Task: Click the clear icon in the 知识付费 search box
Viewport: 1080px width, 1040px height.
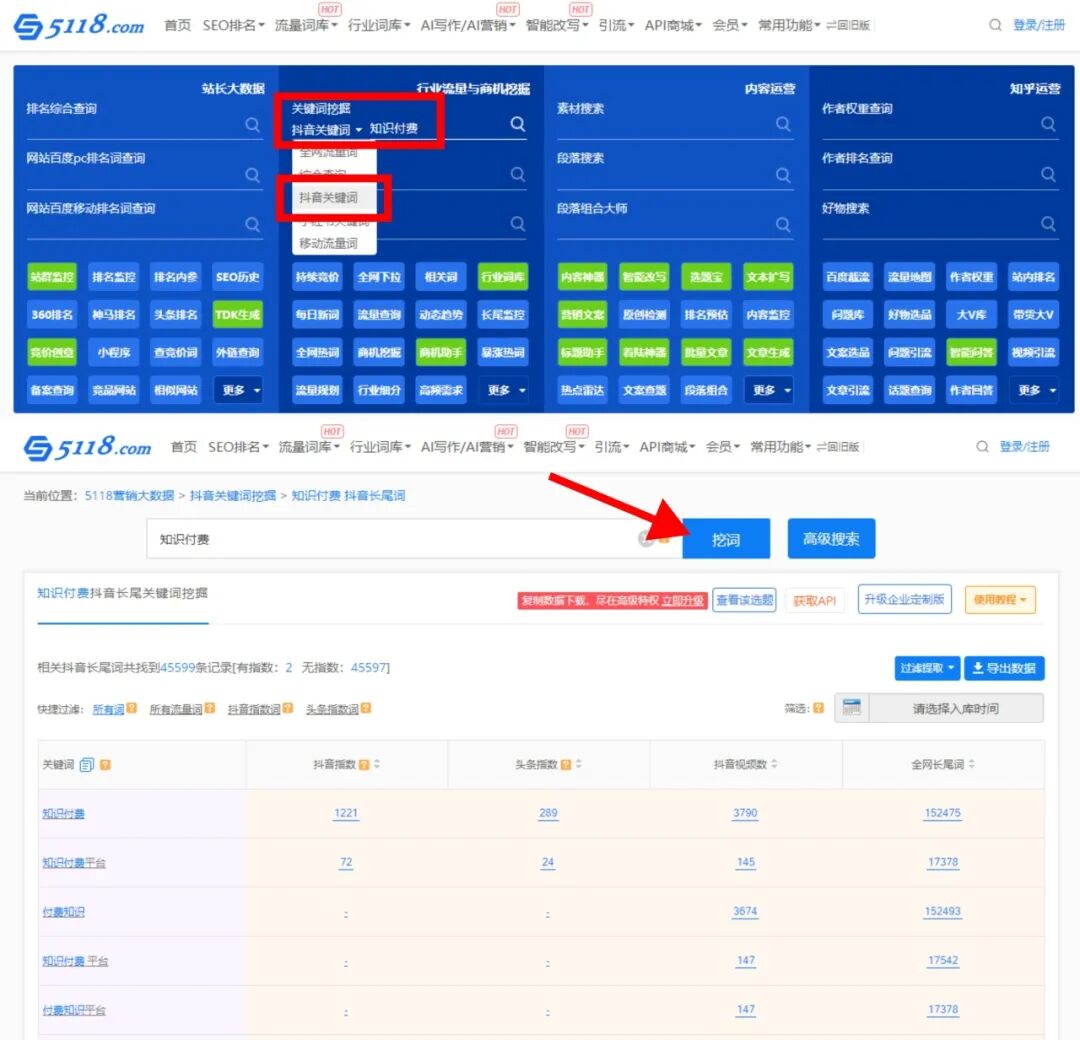Action: point(646,539)
